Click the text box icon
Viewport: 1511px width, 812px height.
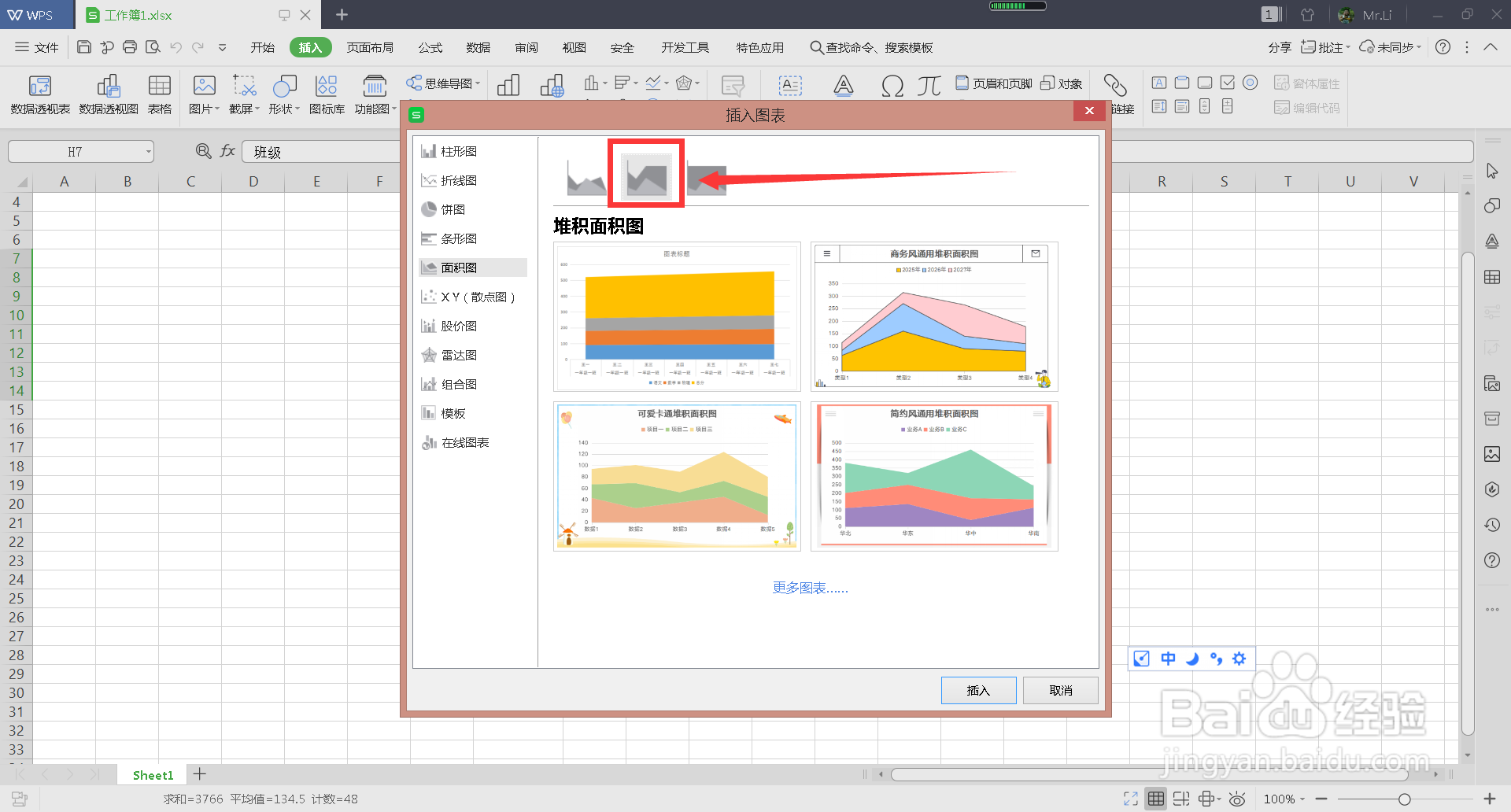tap(790, 85)
